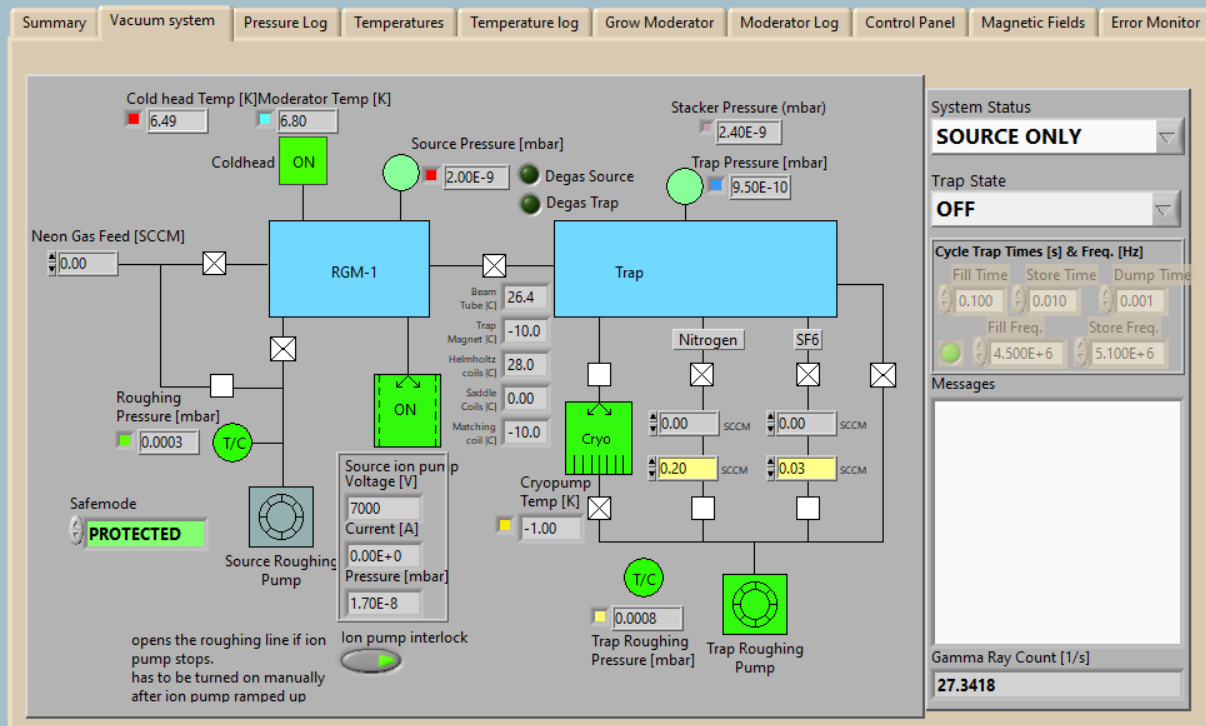1206x726 pixels.
Task: Open the System Status dropdown
Action: [x=1168, y=137]
